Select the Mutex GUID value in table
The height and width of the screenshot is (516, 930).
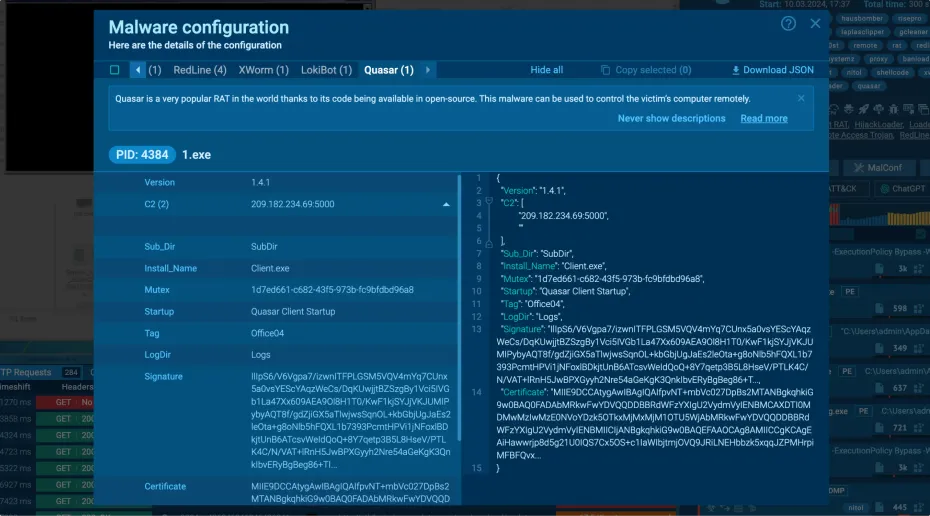(332, 290)
